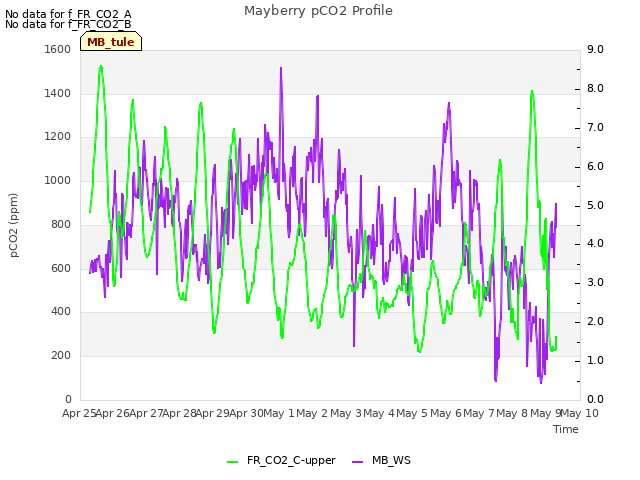
Task: Click the May 6 x-axis tick label
Action: coord(446,413)
